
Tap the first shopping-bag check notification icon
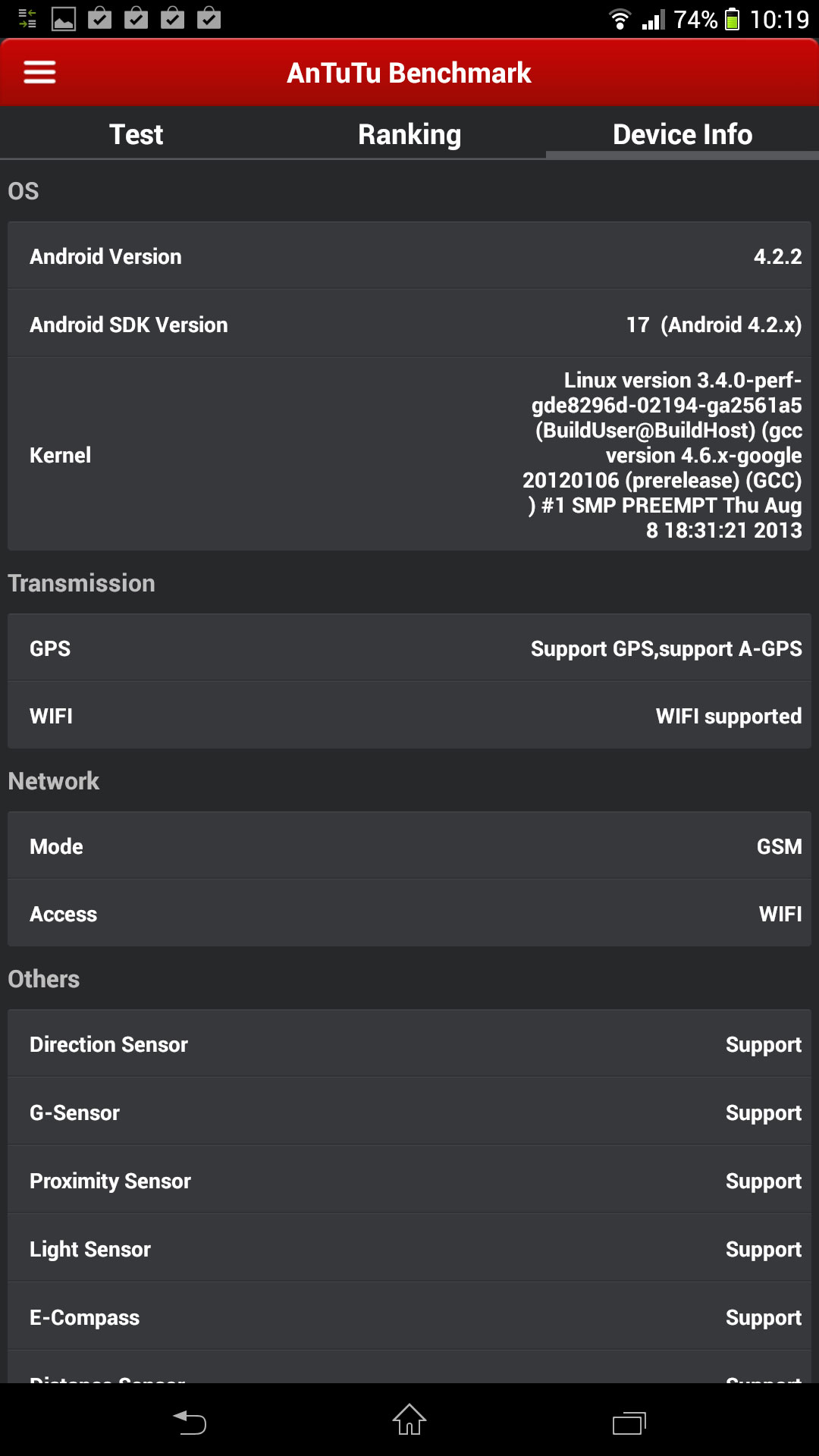click(99, 19)
